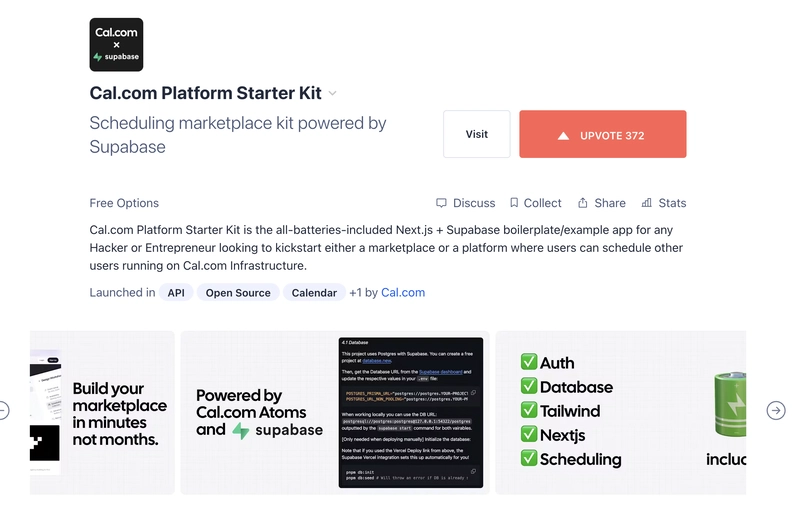Click the Share upload icon
Screen dimensions: 800x520
tap(583, 203)
